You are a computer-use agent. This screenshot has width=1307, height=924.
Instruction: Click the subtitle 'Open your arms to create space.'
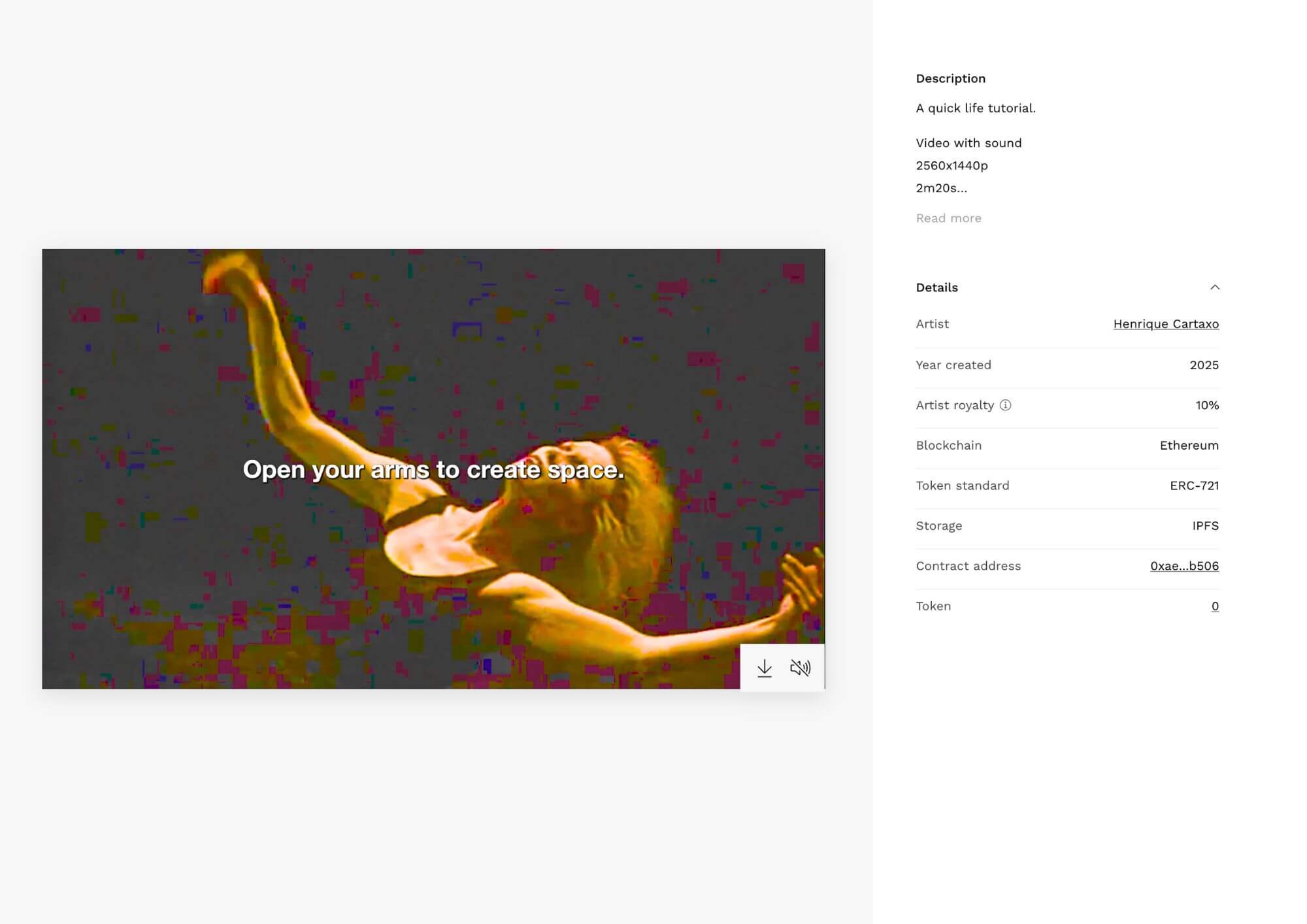433,469
